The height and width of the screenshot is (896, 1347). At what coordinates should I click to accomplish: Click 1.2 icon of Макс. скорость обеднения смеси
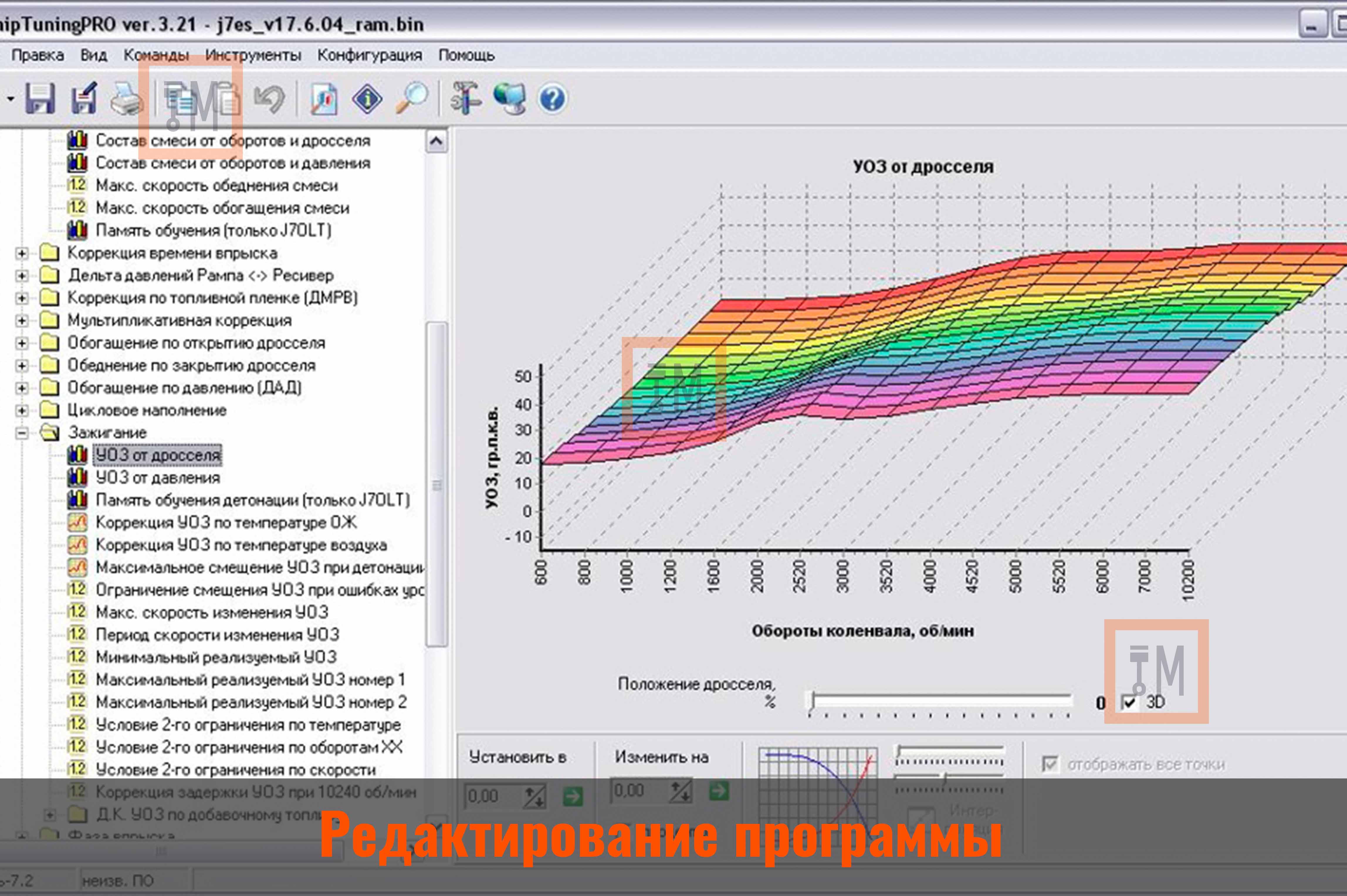[x=77, y=185]
